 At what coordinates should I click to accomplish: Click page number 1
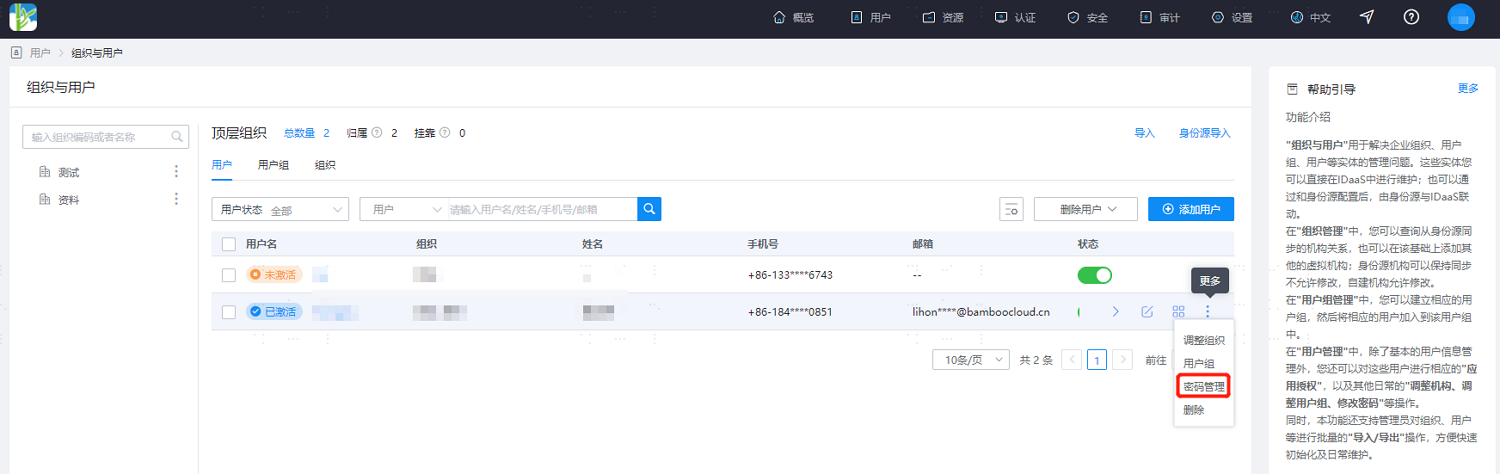[x=1097, y=360]
